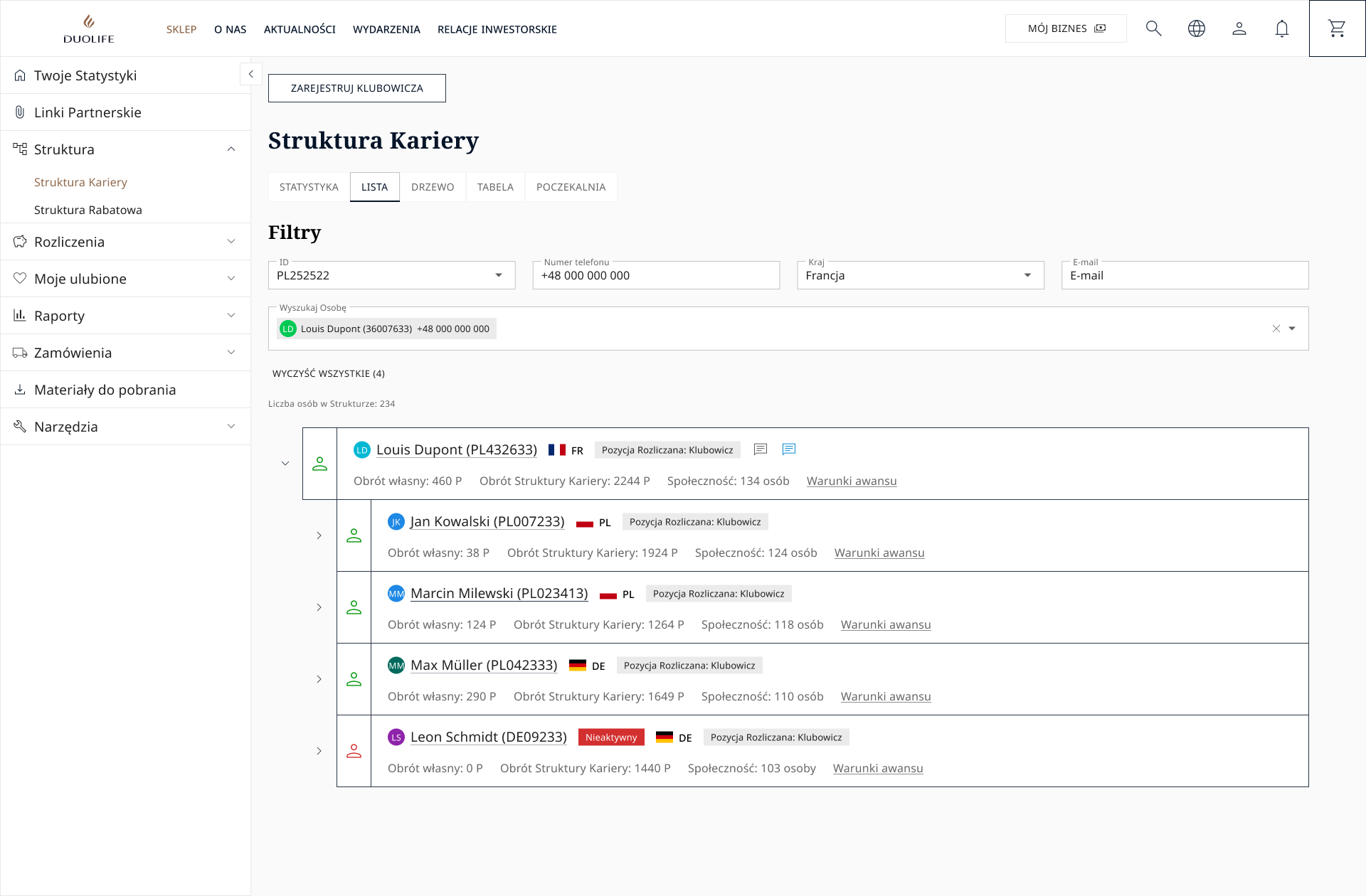1366x896 pixels.
Task: Switch to the TABELA tab
Action: click(x=494, y=187)
